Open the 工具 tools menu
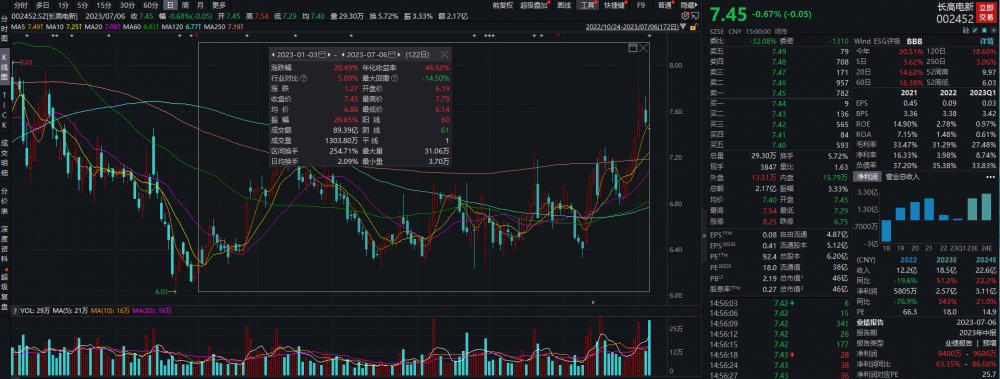Viewport: 1000px width, 379px height. coord(586,4)
